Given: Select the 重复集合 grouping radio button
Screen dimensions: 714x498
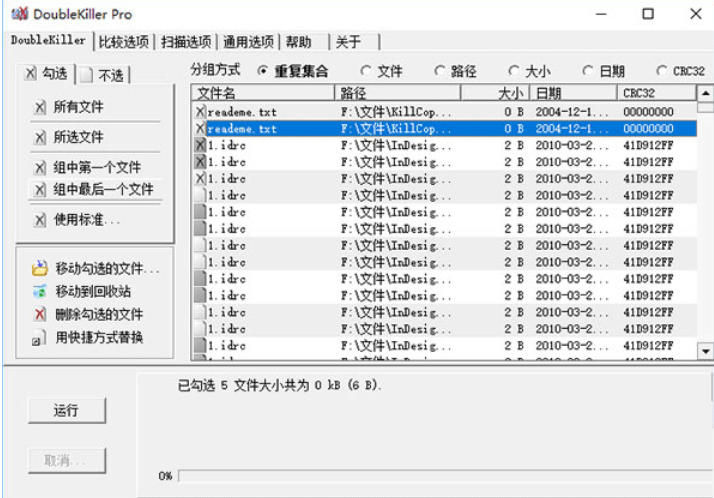Looking at the screenshot, I should (262, 71).
